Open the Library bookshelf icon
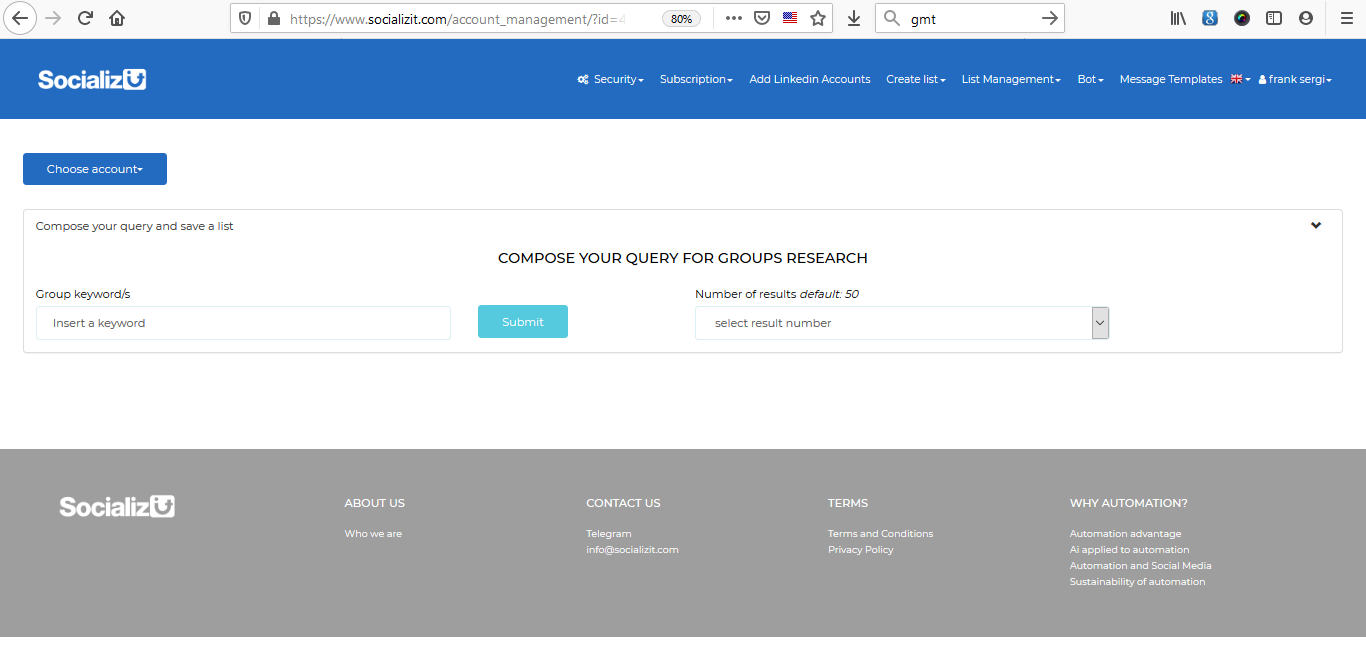This screenshot has width=1366, height=645. [x=1178, y=18]
